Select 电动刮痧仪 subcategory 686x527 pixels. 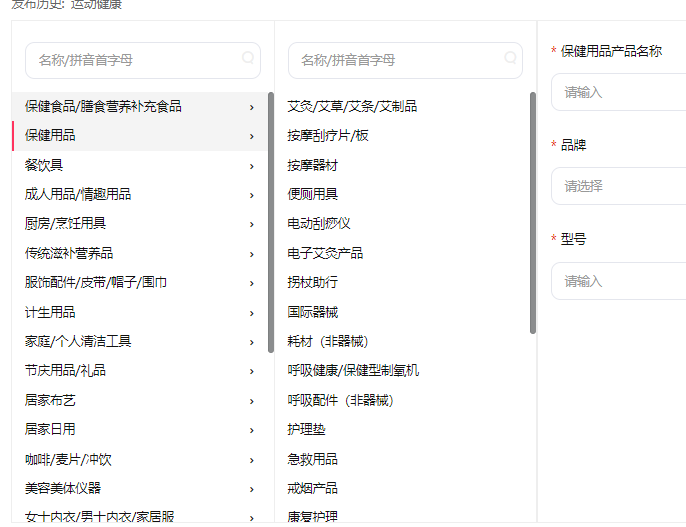tap(319, 224)
